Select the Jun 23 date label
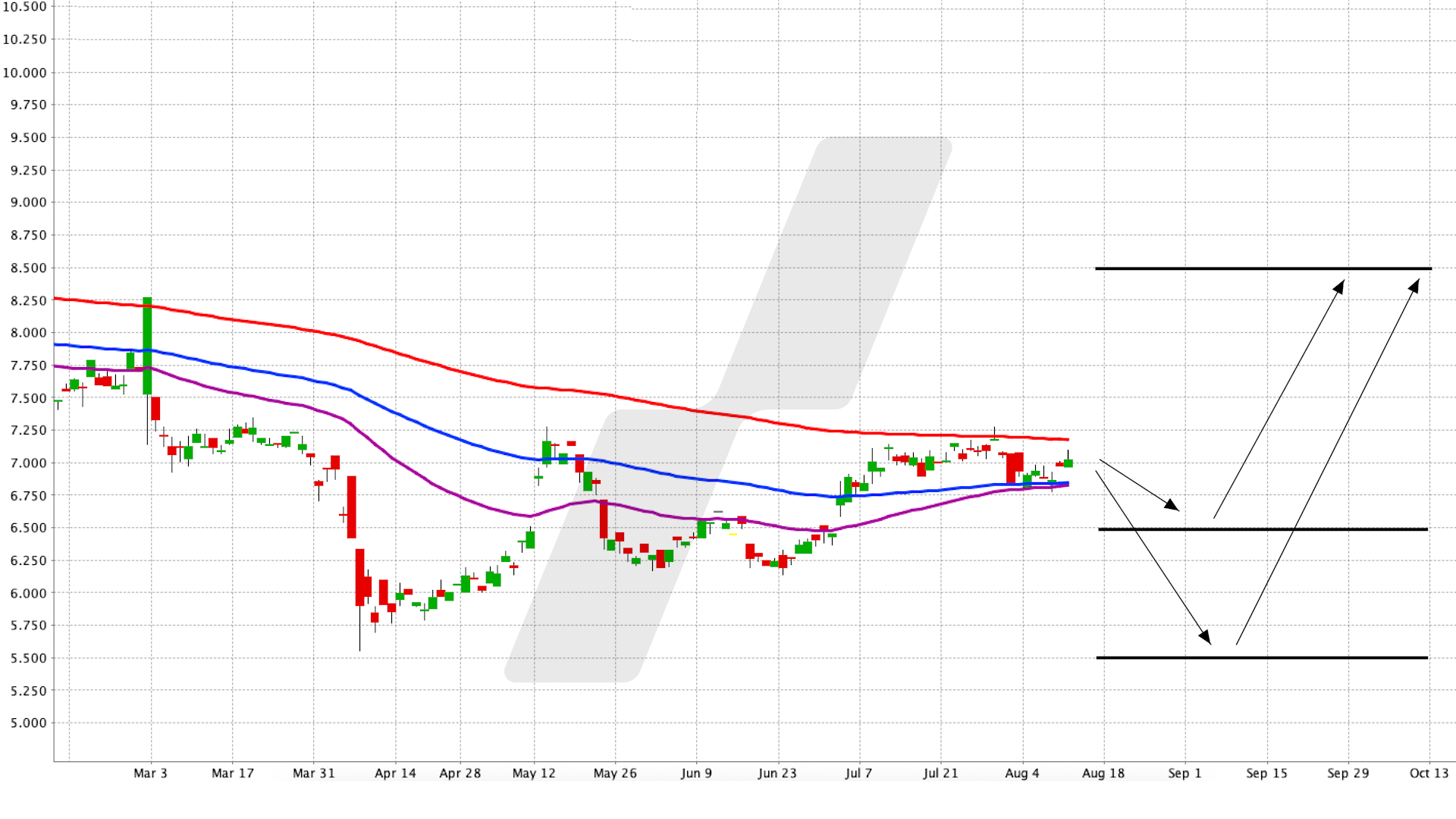The image size is (1456, 819). [777, 773]
